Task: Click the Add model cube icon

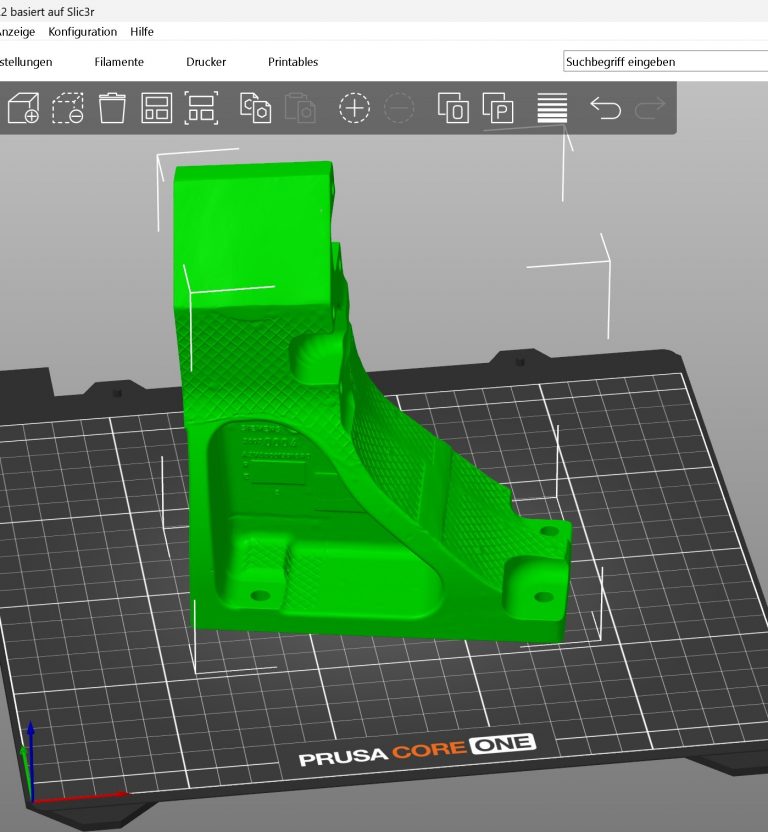Action: pos(23,107)
